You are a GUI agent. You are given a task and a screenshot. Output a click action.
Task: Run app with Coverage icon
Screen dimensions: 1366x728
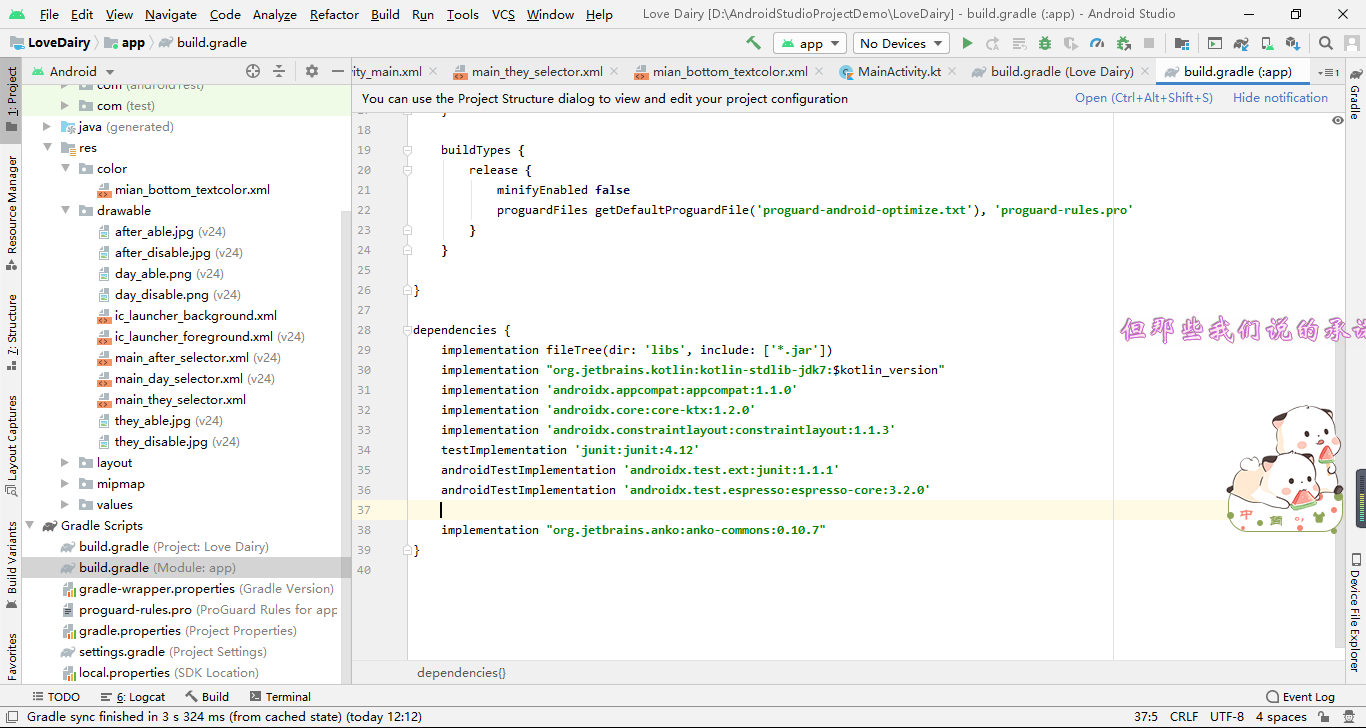pos(1071,43)
